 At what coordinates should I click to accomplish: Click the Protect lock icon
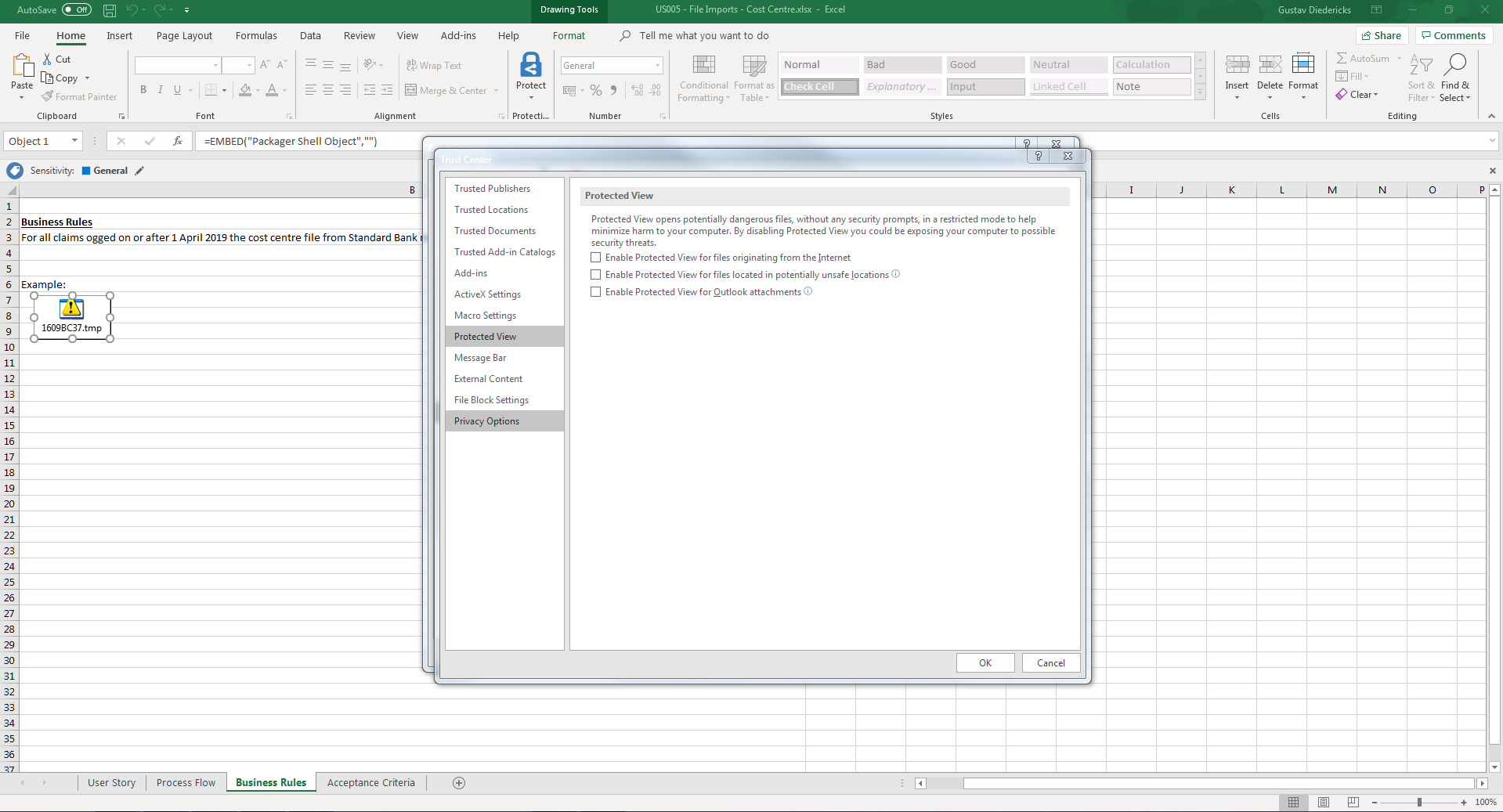pyautogui.click(x=531, y=64)
